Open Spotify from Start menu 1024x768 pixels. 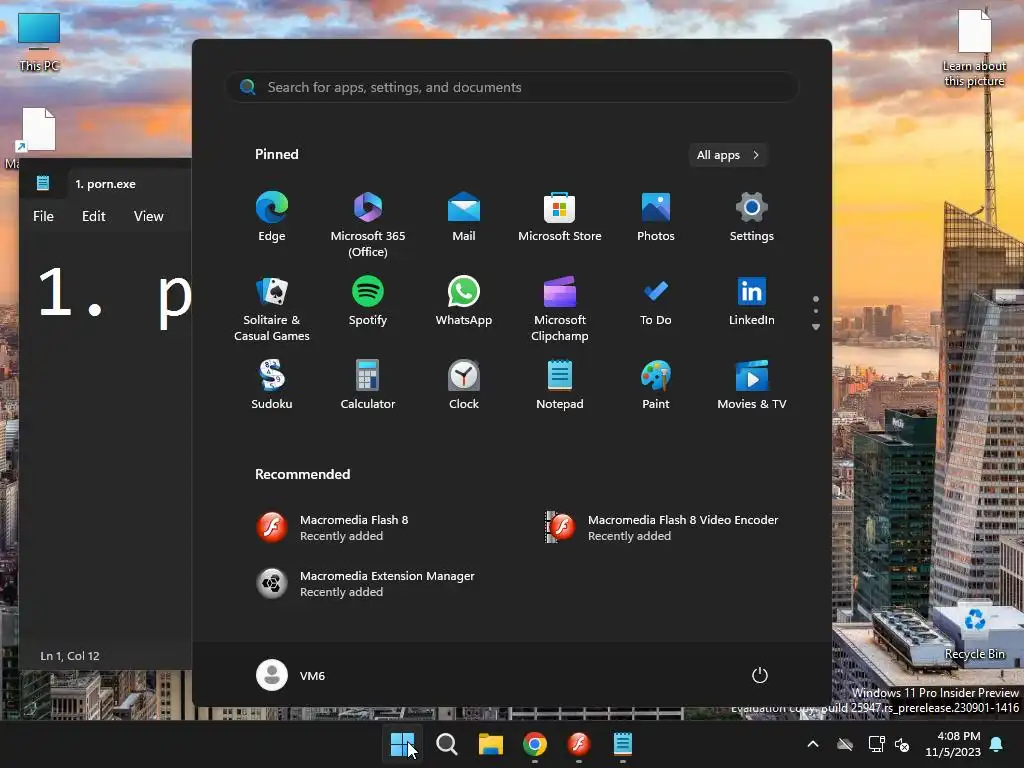tap(368, 301)
